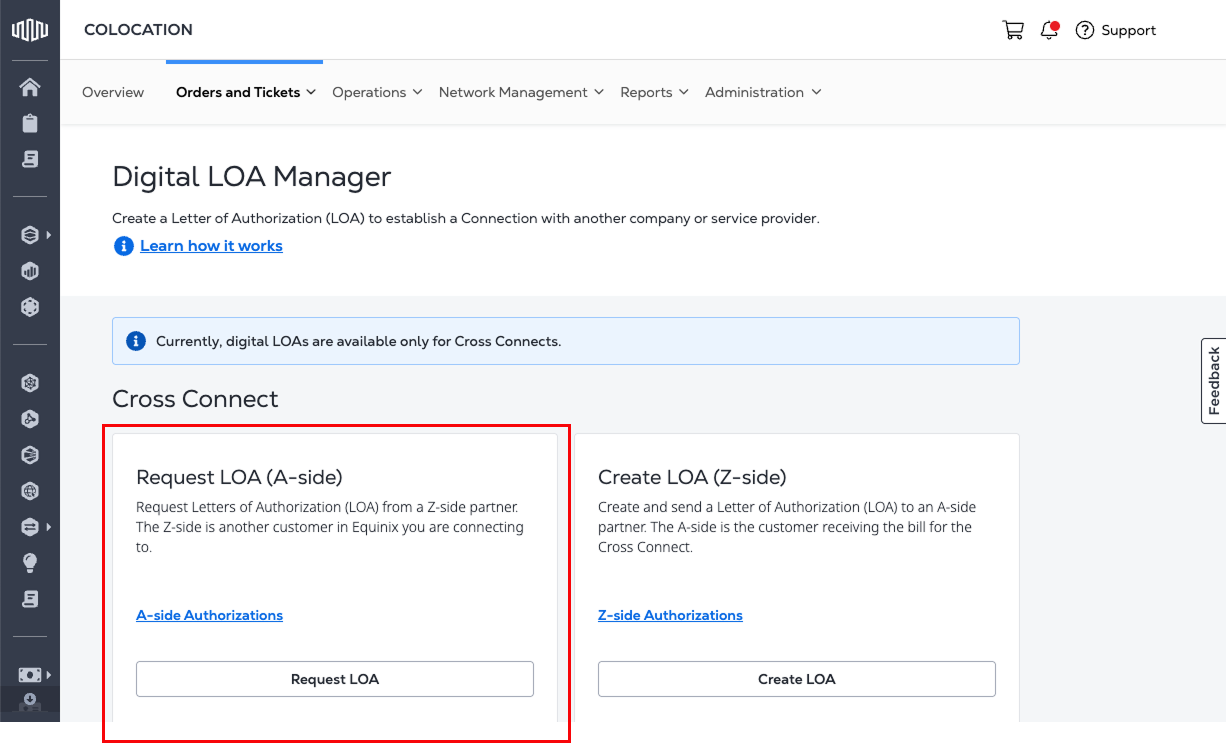
Task: Open the Network Management dropdown
Action: point(521,92)
